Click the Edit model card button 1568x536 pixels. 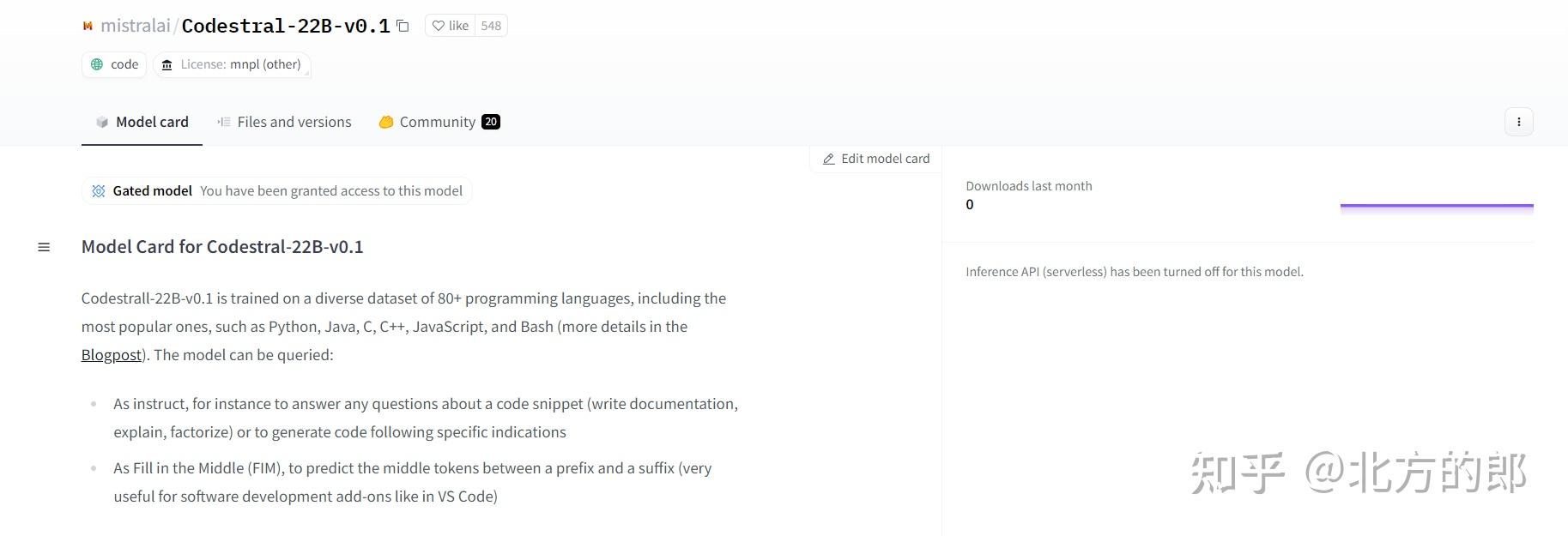[x=876, y=159]
